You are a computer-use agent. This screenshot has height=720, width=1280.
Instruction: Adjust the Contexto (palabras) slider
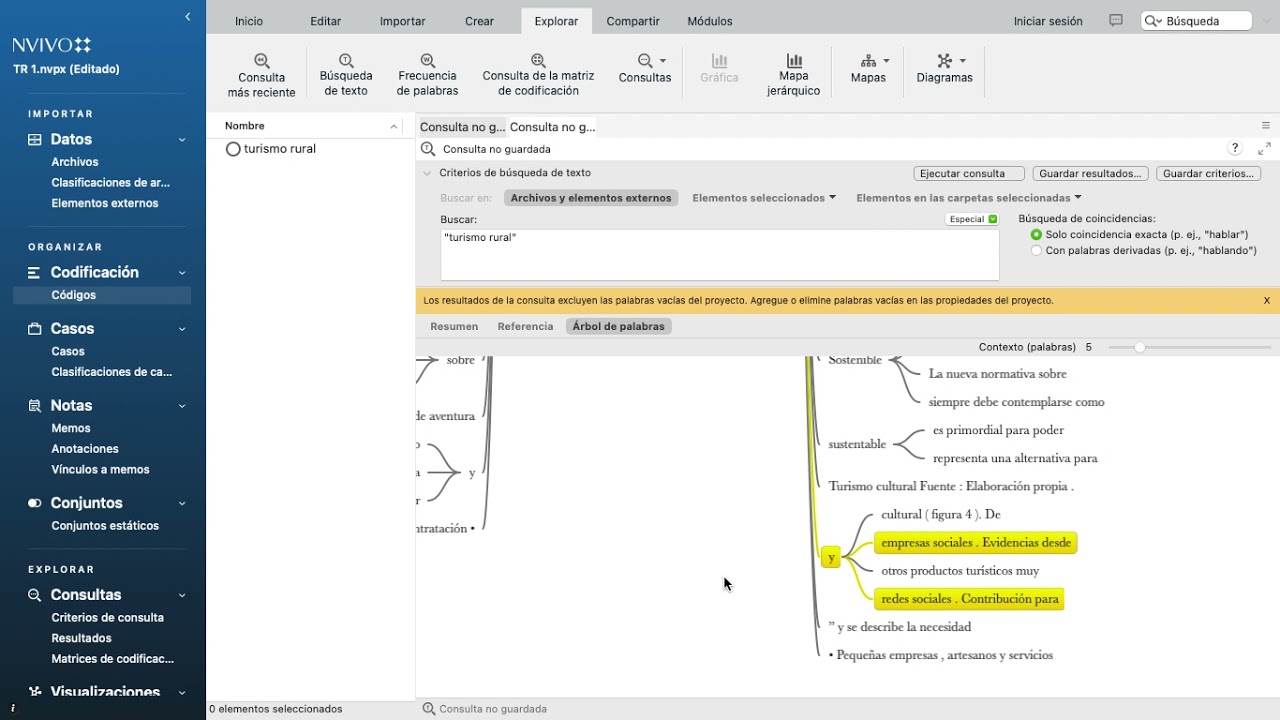click(1139, 347)
